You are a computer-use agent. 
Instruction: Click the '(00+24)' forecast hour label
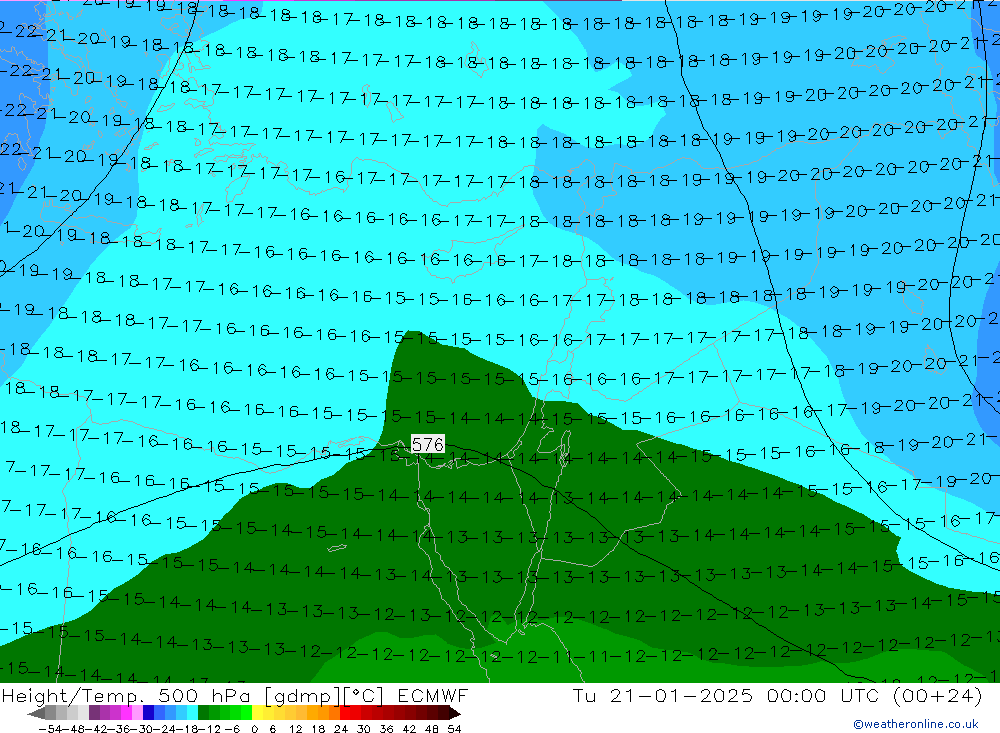[x=938, y=695]
